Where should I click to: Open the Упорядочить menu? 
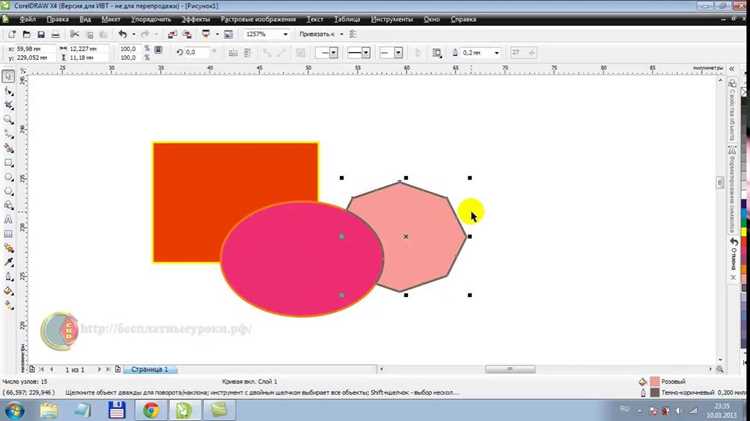click(x=151, y=20)
